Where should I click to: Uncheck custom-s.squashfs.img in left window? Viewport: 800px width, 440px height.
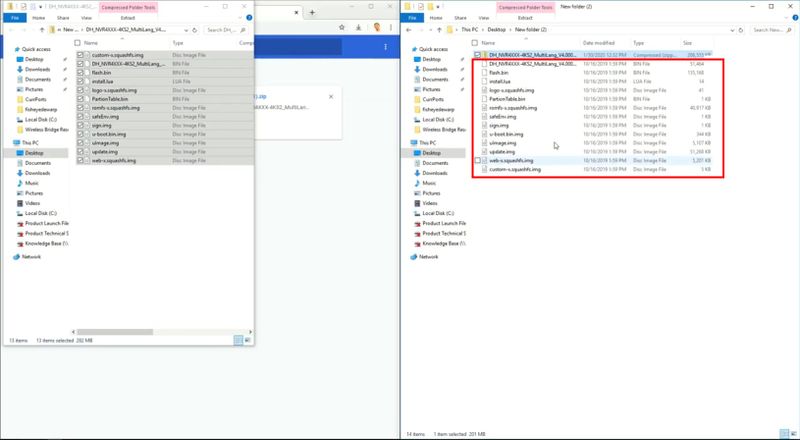(80, 55)
